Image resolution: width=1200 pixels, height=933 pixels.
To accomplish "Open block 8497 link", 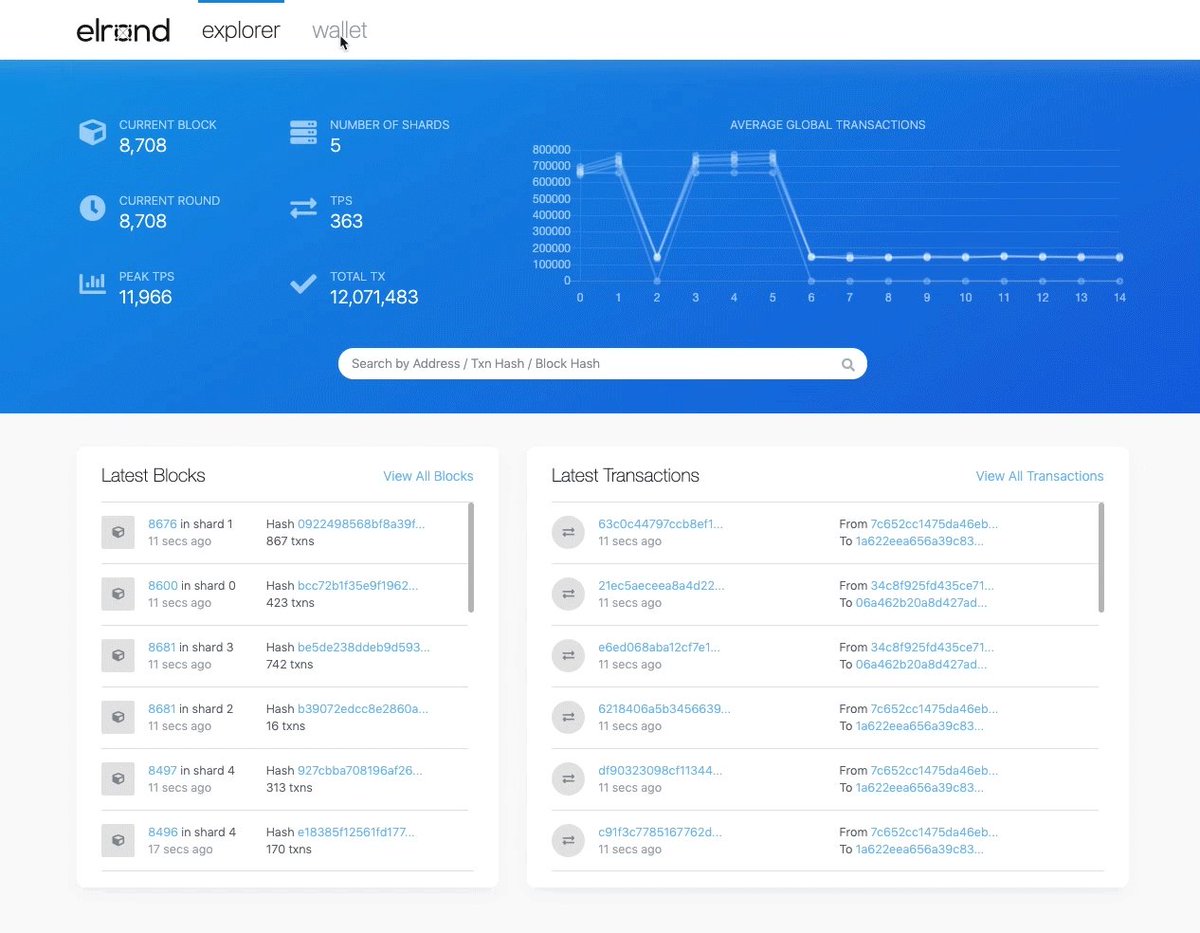I will coord(162,771).
